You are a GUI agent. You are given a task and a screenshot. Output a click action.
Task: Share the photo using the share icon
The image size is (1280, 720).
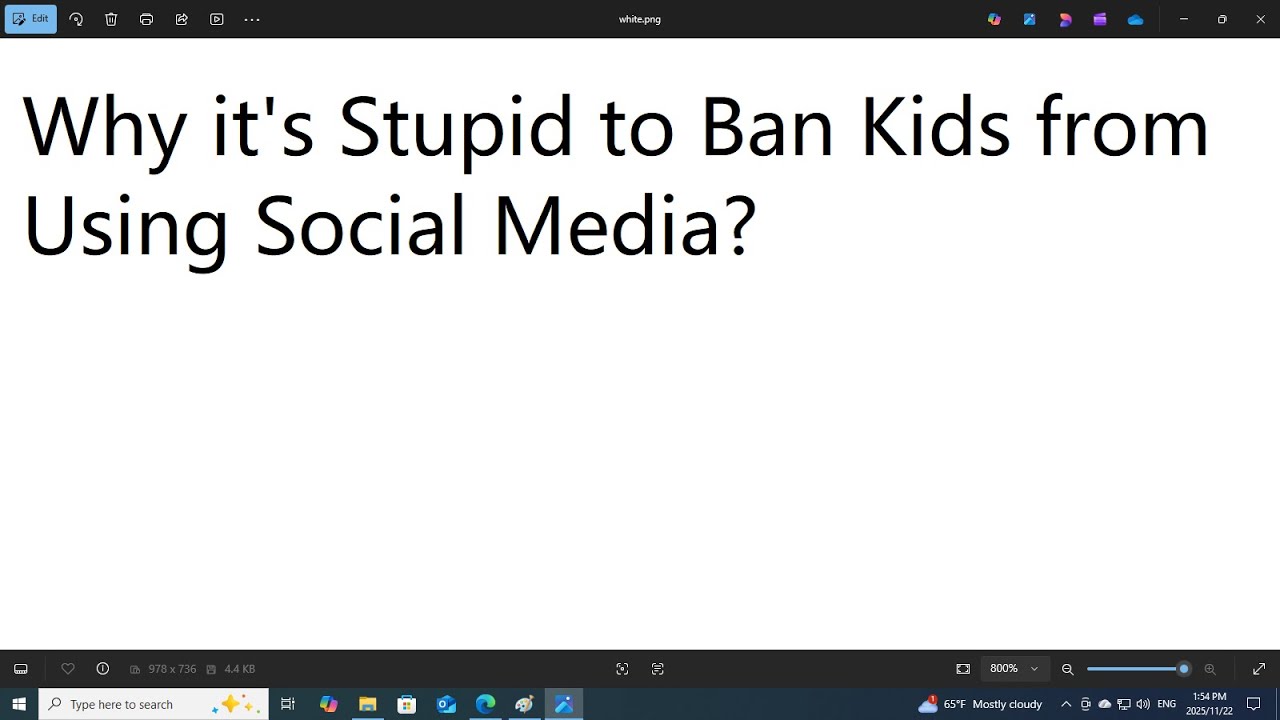coord(181,19)
